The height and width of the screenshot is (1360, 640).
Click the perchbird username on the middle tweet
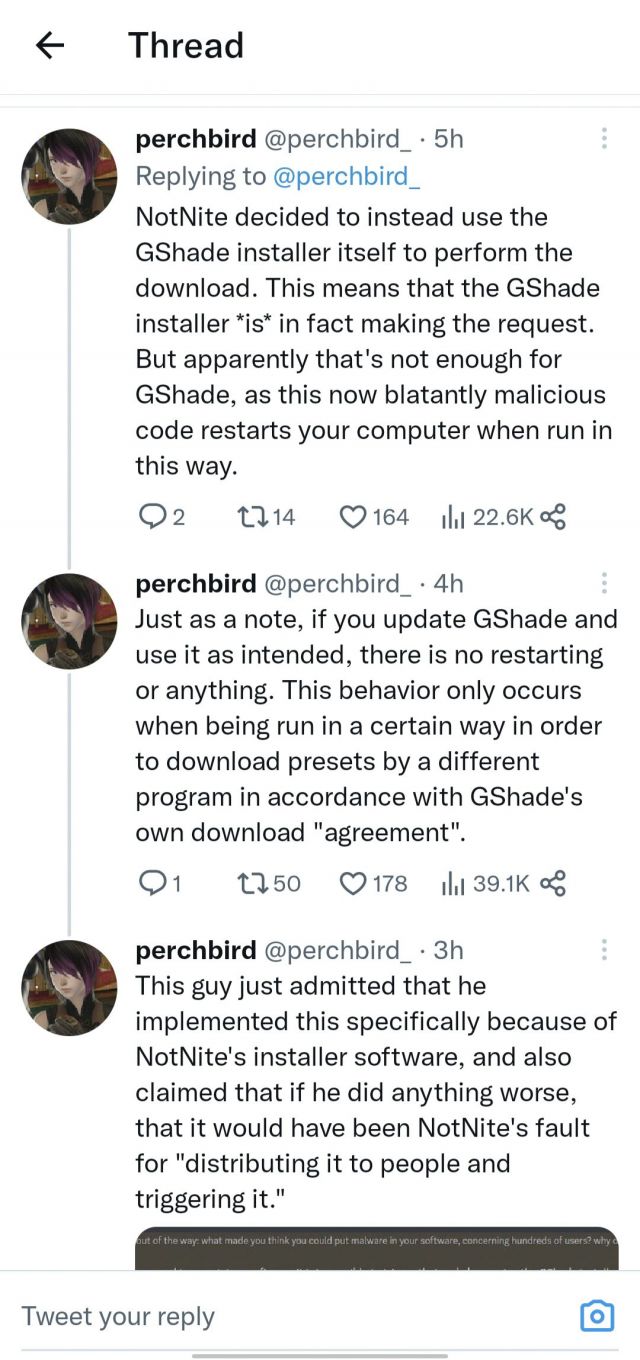point(195,583)
